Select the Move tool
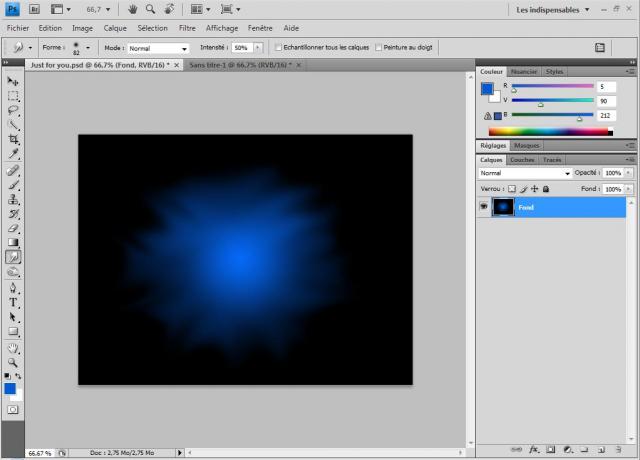Image resolution: width=640 pixels, height=460 pixels. pyautogui.click(x=13, y=82)
